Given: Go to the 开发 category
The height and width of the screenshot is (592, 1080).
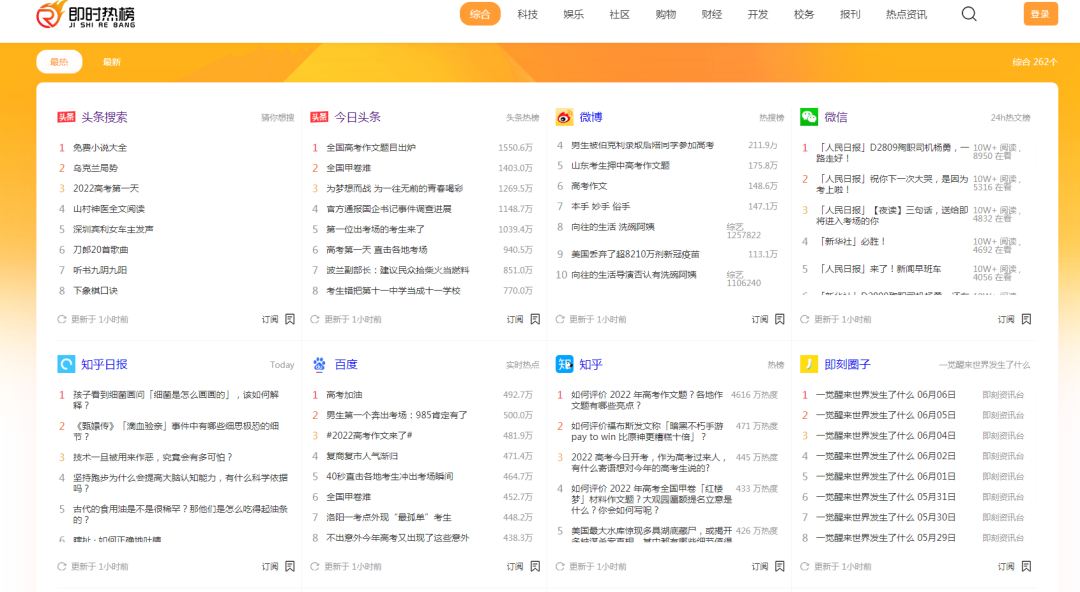Looking at the screenshot, I should (758, 14).
